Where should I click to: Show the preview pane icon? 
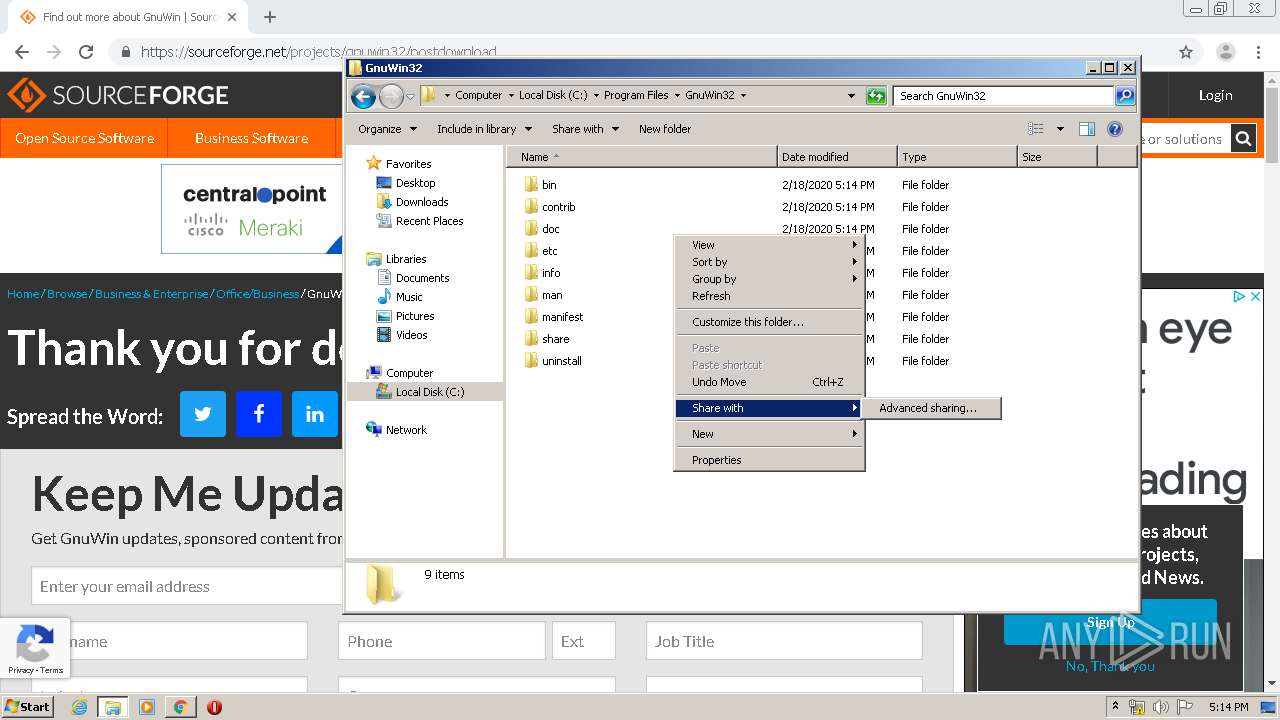[1087, 129]
